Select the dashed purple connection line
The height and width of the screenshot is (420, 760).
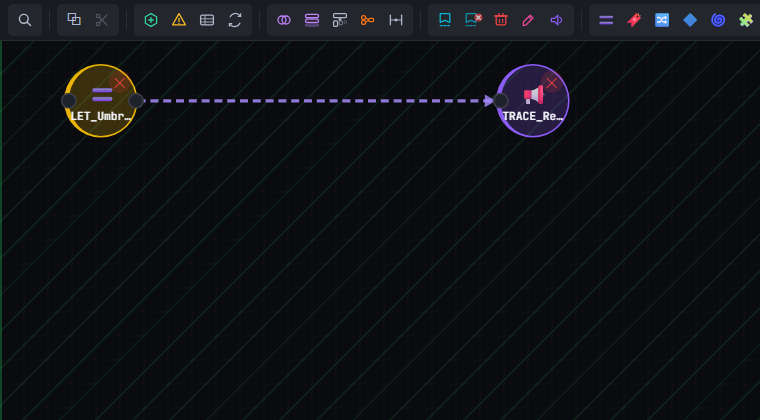317,101
